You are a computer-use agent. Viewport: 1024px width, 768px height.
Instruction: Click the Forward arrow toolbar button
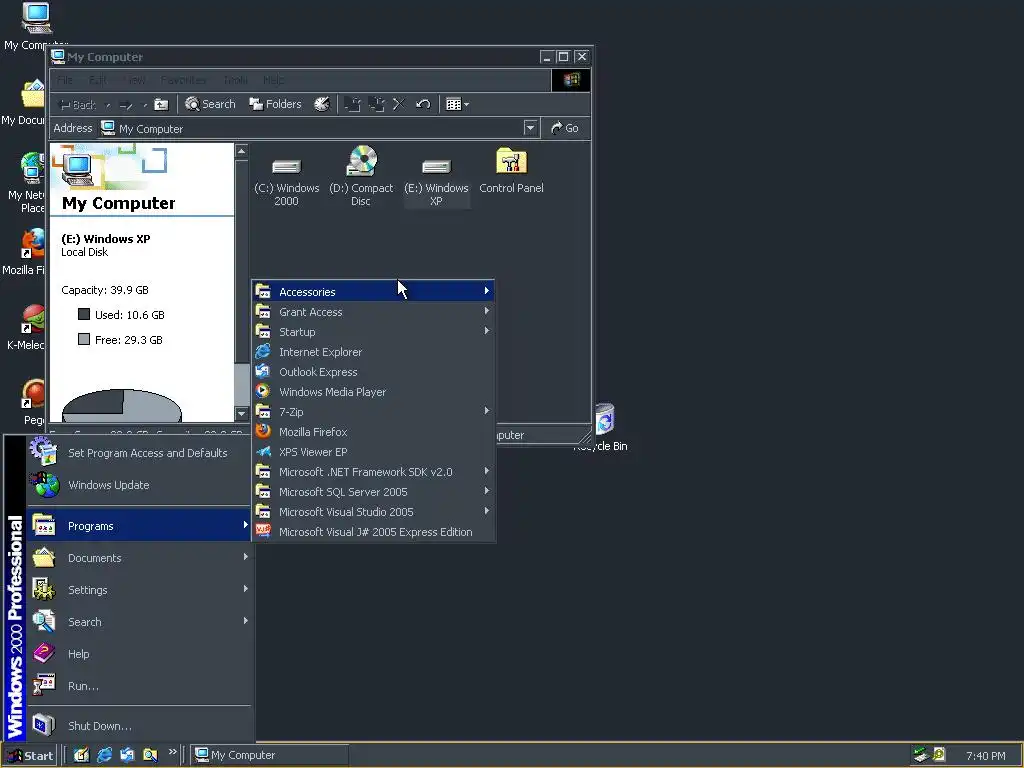pyautogui.click(x=126, y=104)
